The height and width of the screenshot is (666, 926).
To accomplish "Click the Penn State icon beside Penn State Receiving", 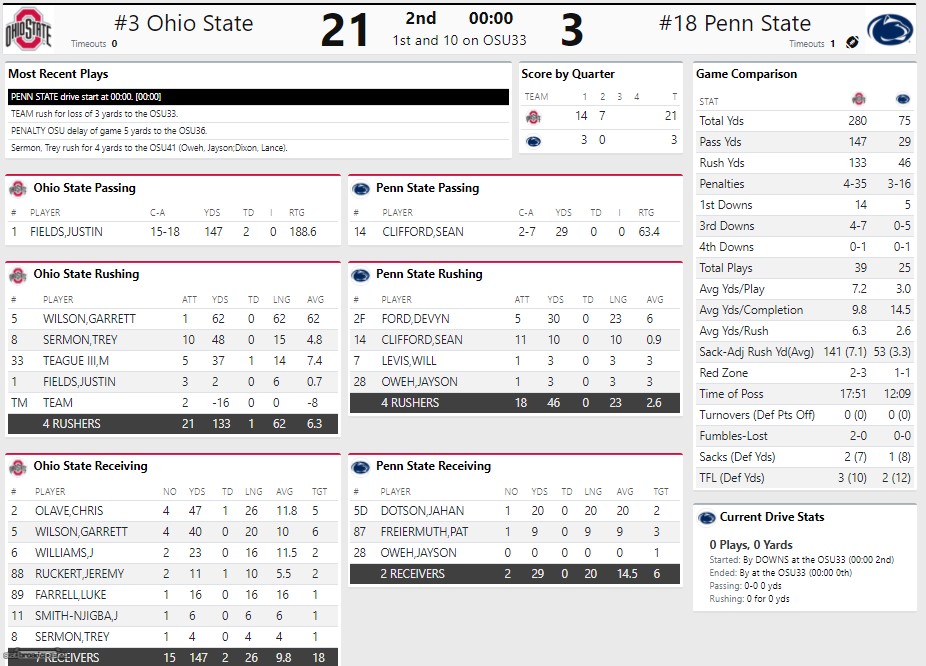I will 360,466.
